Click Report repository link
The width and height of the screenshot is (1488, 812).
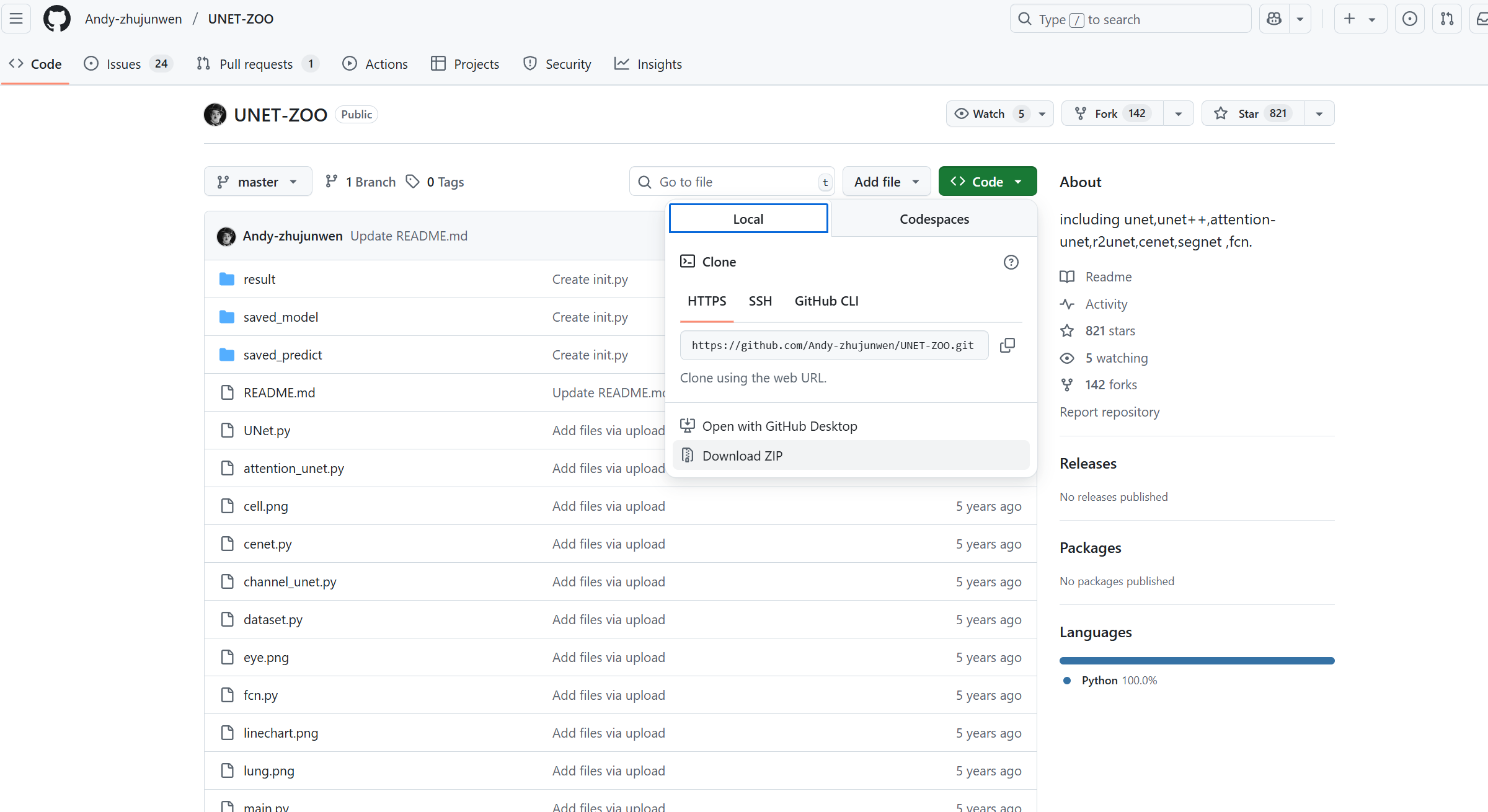[x=1109, y=412]
